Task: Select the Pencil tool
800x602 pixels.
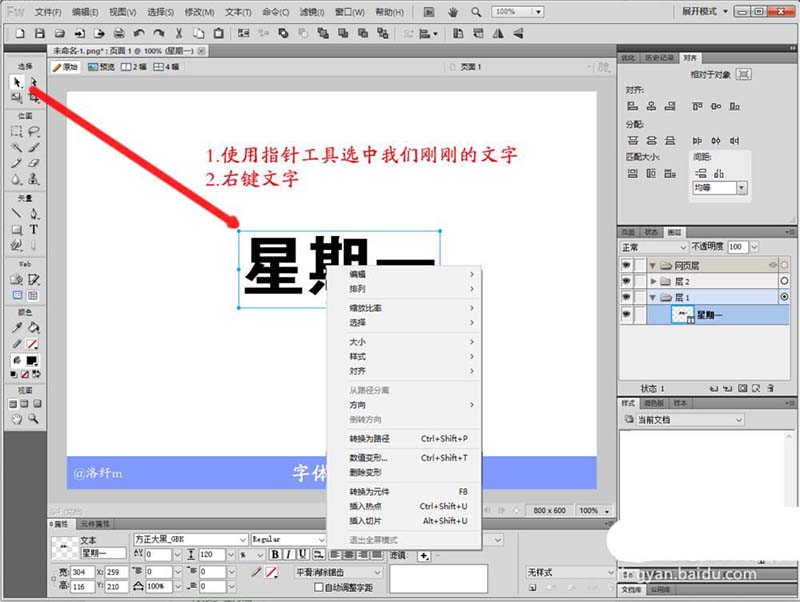Action: point(17,163)
